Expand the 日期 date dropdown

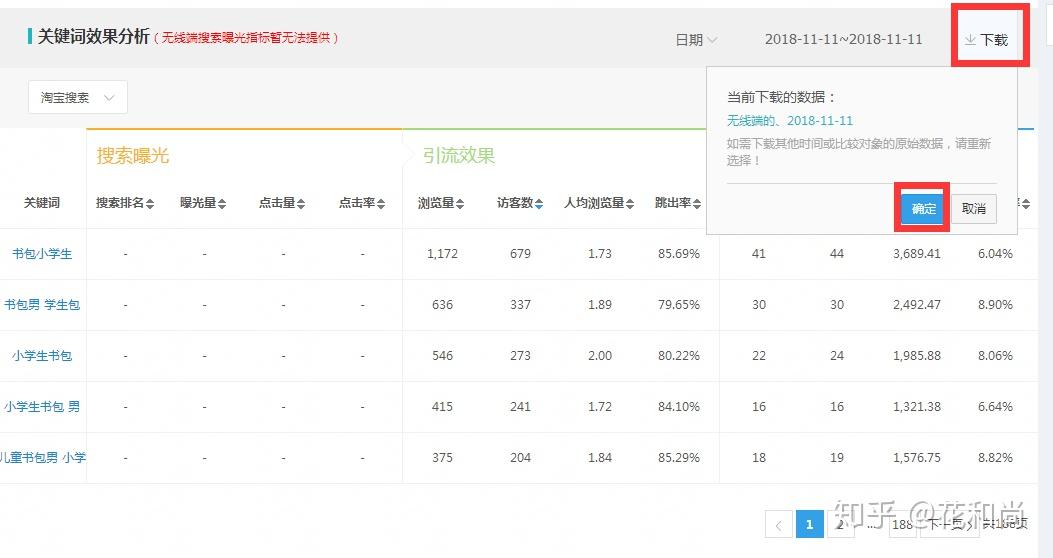click(x=696, y=40)
